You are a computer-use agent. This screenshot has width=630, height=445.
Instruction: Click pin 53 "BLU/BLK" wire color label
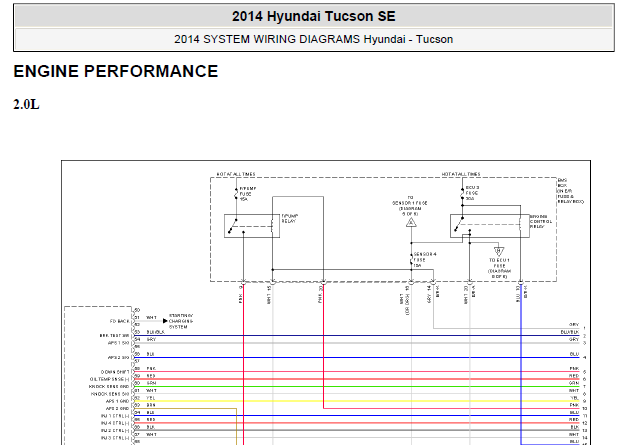pyautogui.click(x=155, y=332)
